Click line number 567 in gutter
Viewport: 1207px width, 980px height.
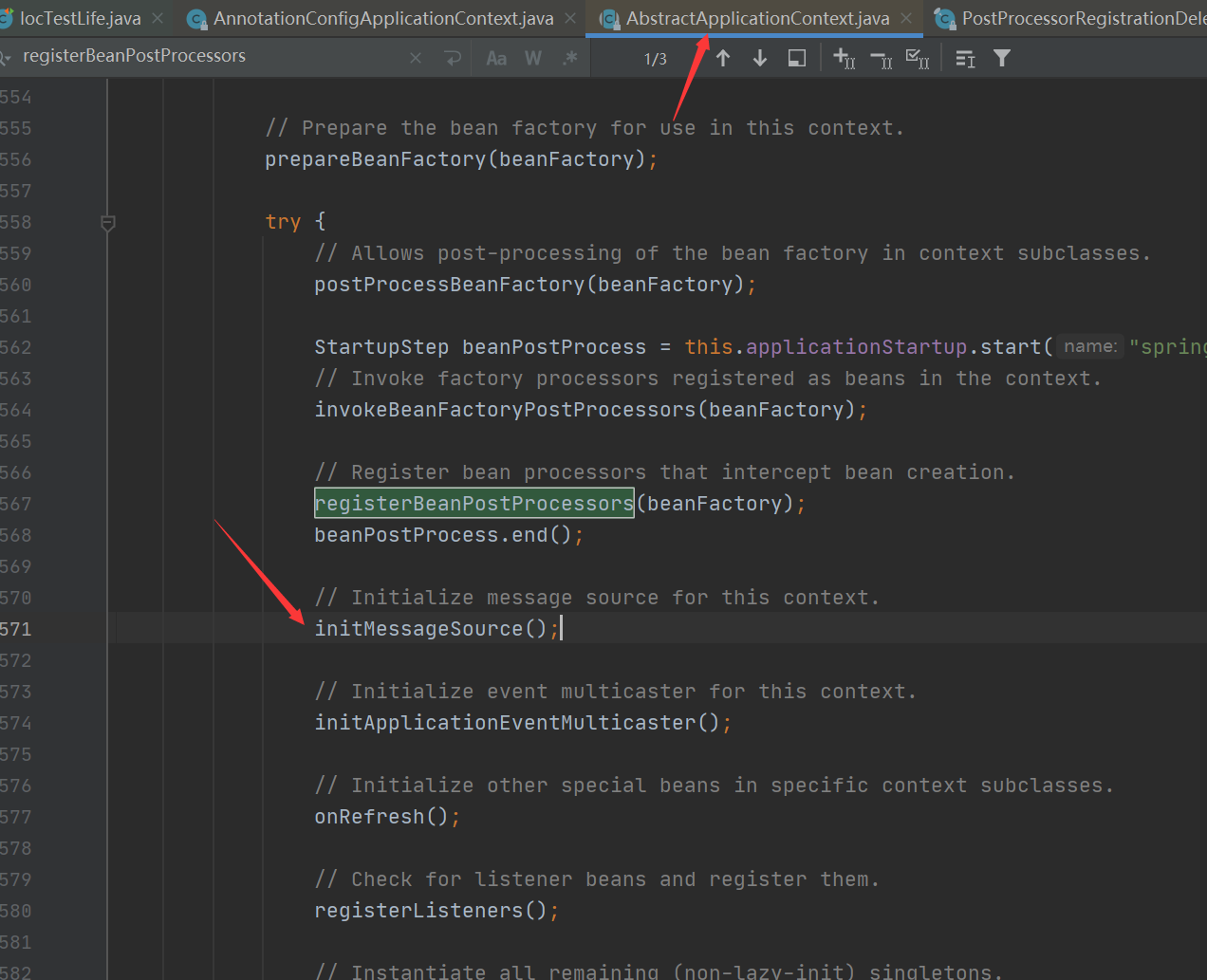(x=16, y=503)
